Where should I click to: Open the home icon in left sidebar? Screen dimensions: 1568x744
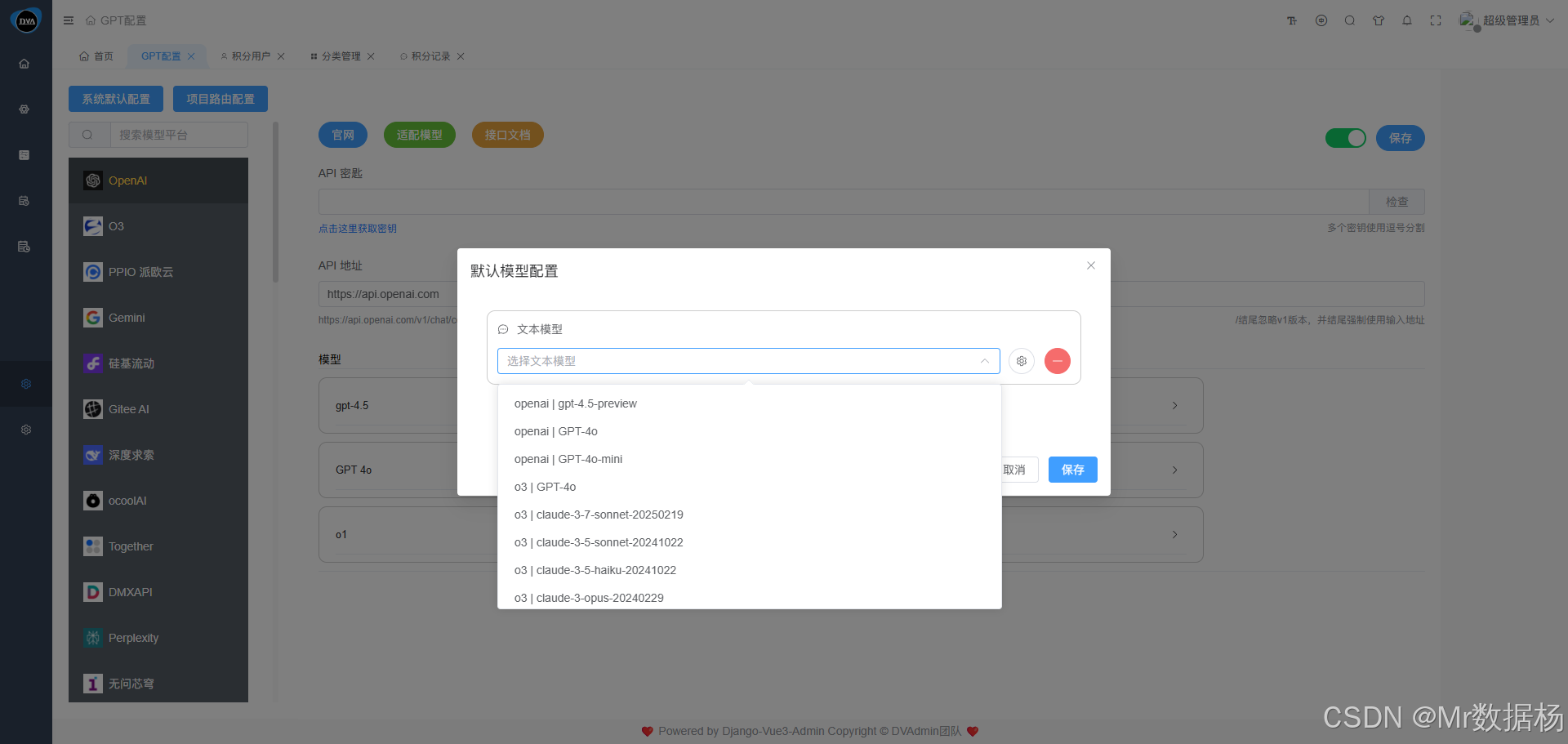[x=24, y=64]
